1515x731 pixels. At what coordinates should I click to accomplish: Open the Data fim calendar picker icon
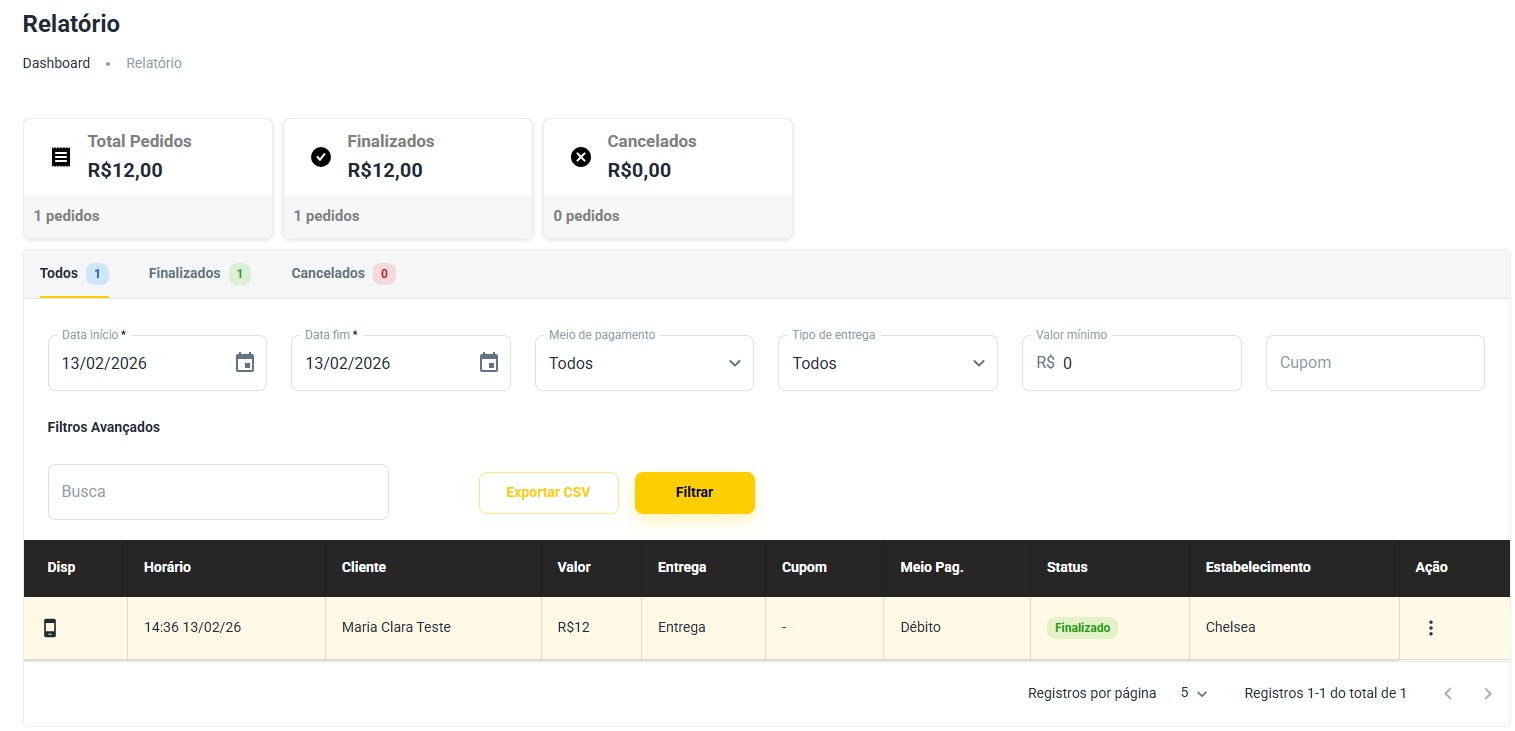click(489, 363)
